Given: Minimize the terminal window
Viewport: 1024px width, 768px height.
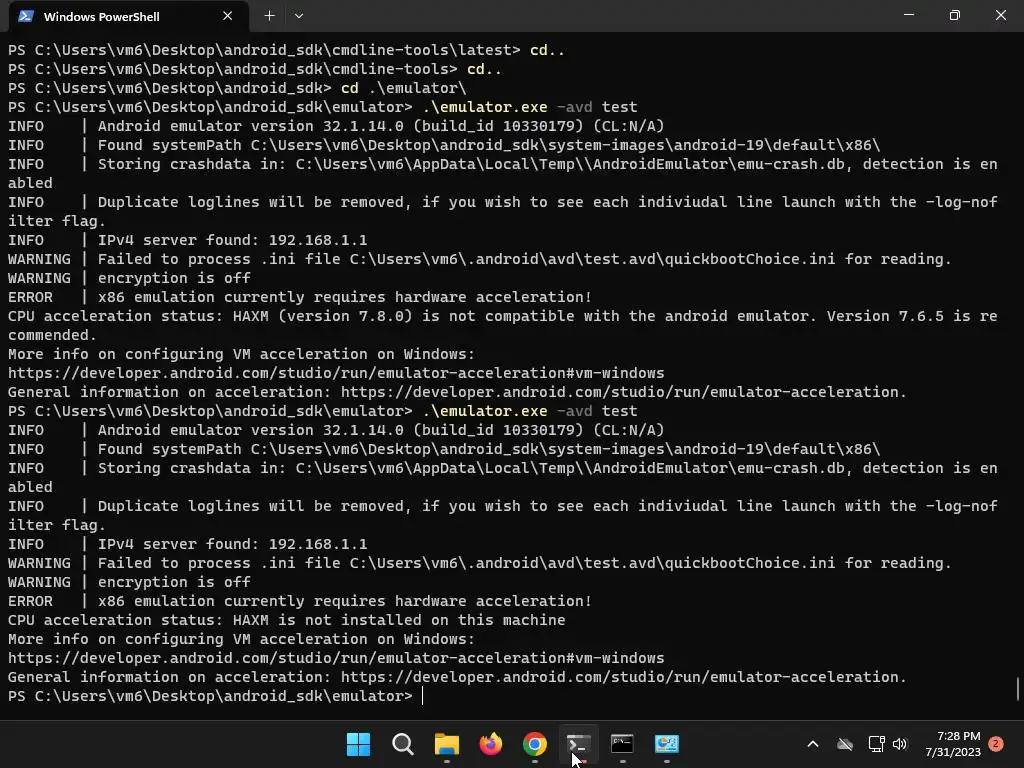Looking at the screenshot, I should 908,15.
